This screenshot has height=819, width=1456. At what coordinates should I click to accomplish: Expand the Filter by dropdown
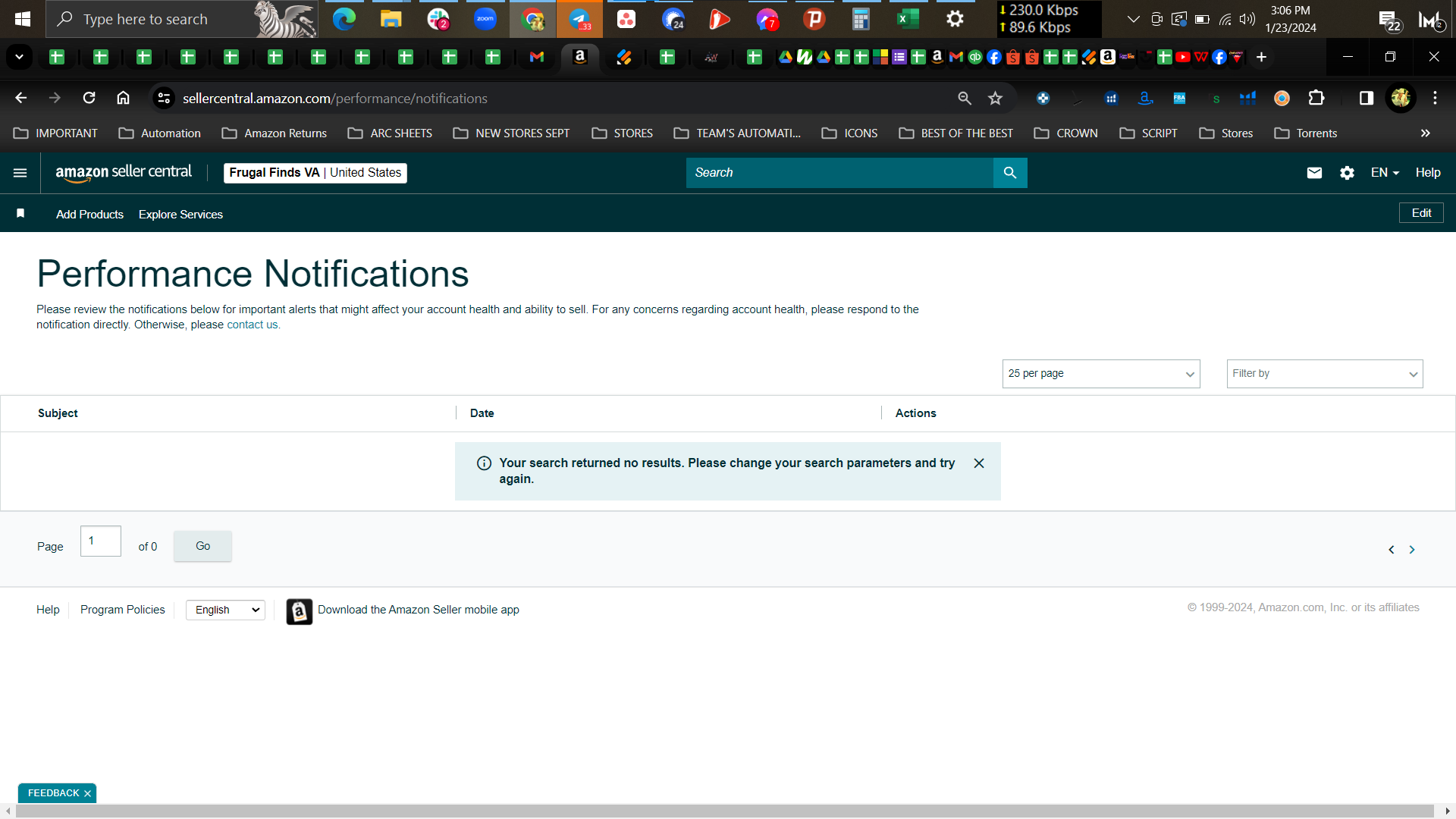coord(1325,374)
